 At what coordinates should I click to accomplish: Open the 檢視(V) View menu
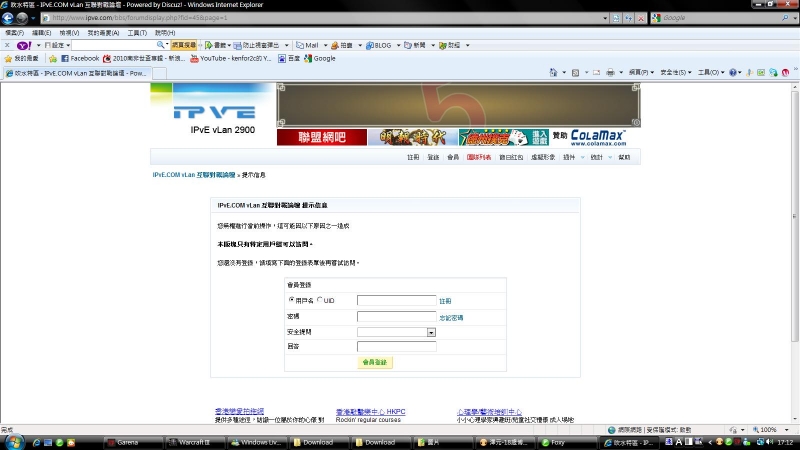point(69,33)
